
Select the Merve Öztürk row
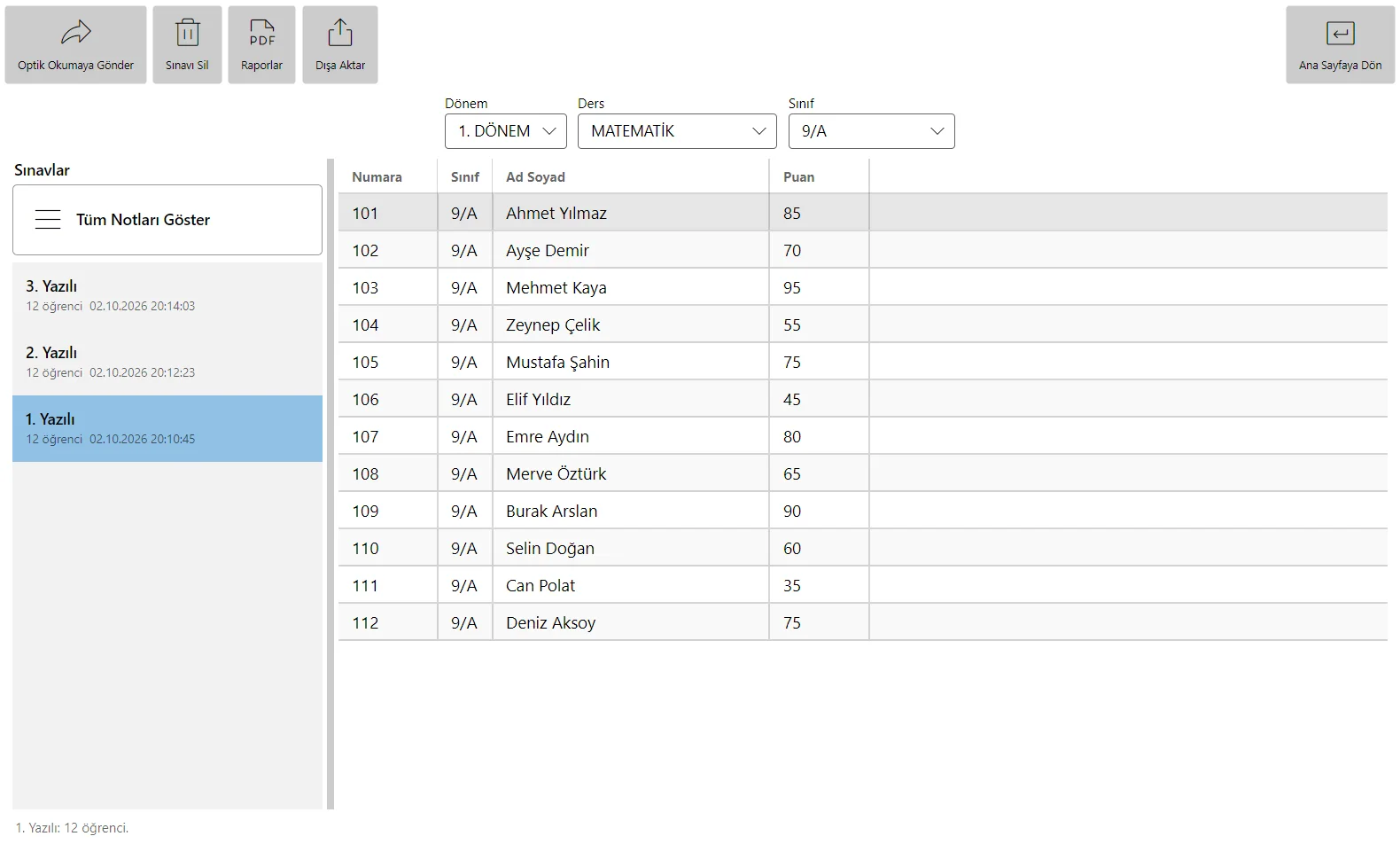(863, 473)
